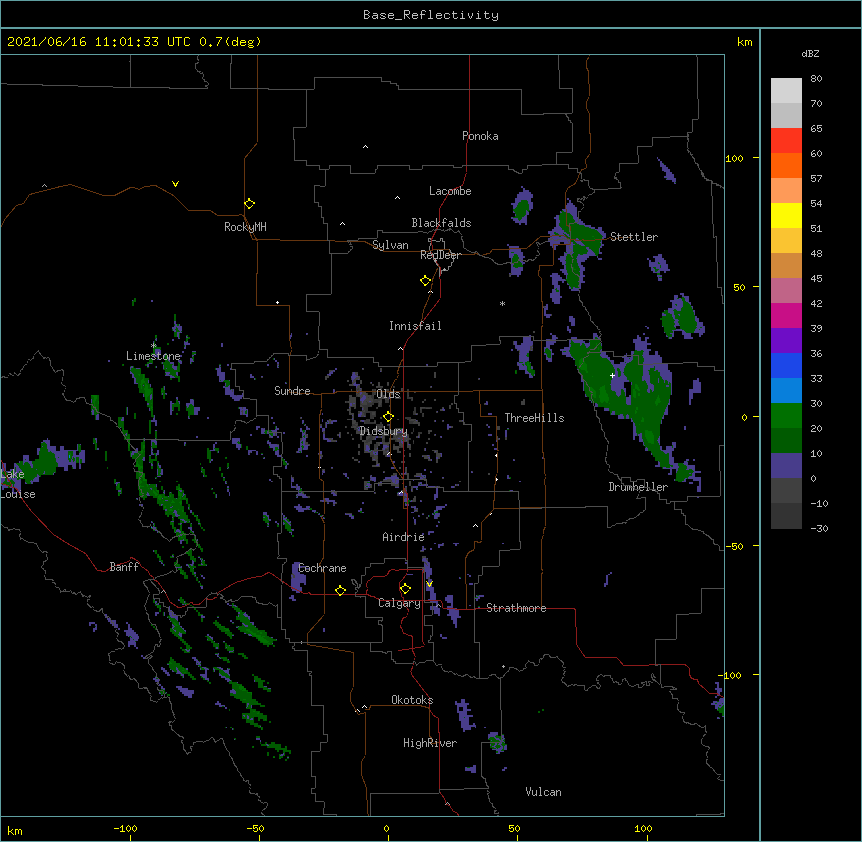Select the blue swatch near 36 dBZ
The height and width of the screenshot is (842, 862).
pyautogui.click(x=786, y=365)
